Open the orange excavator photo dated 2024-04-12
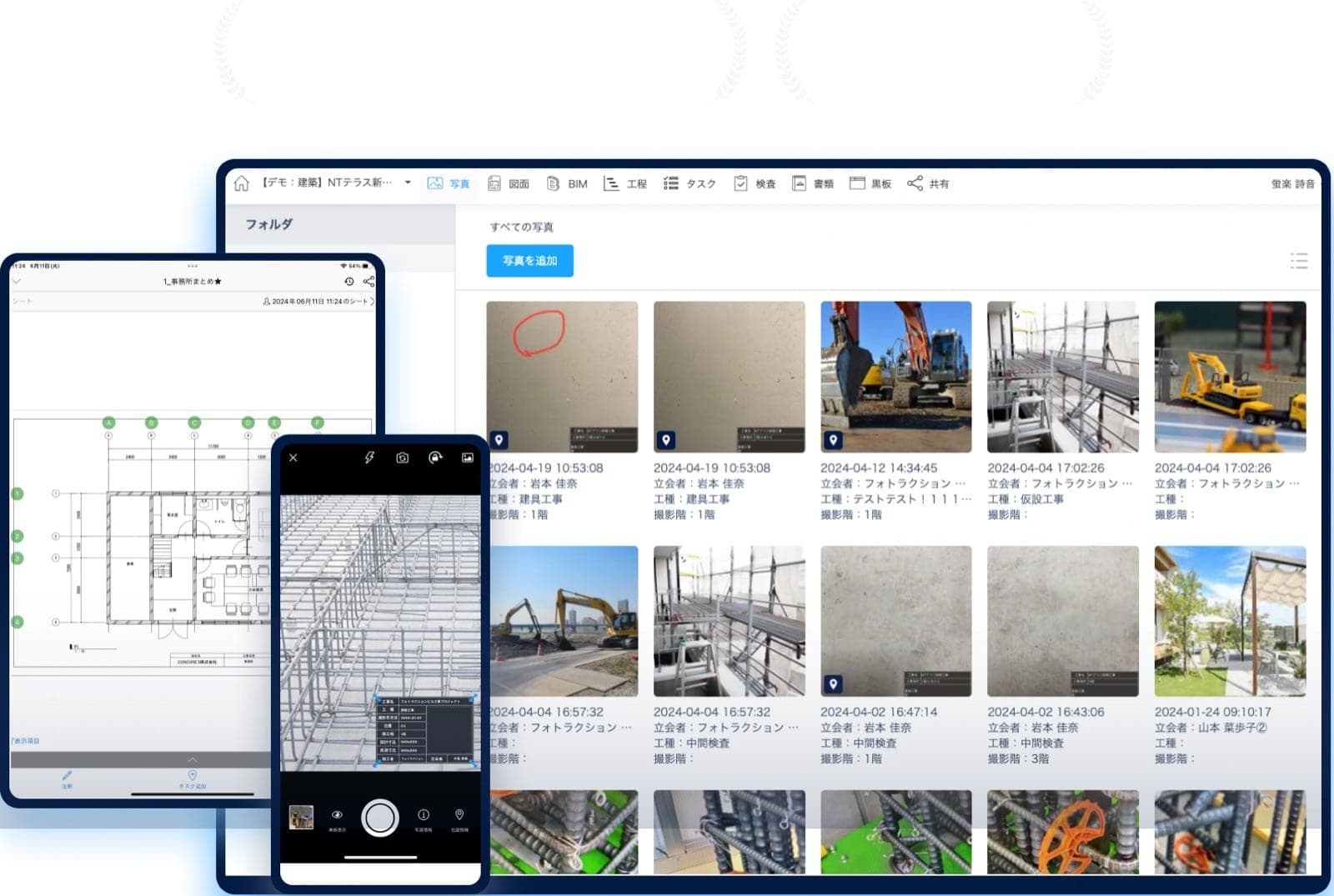Image resolution: width=1334 pixels, height=896 pixels. tap(896, 377)
